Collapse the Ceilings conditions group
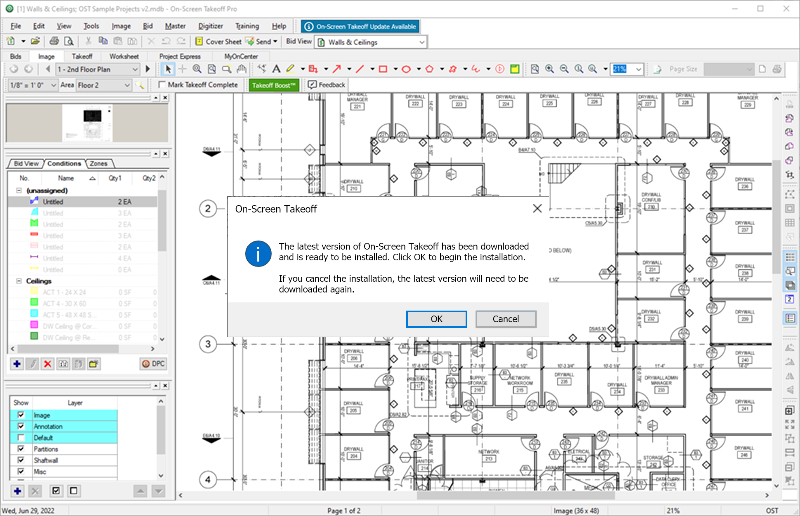 pos(19,281)
